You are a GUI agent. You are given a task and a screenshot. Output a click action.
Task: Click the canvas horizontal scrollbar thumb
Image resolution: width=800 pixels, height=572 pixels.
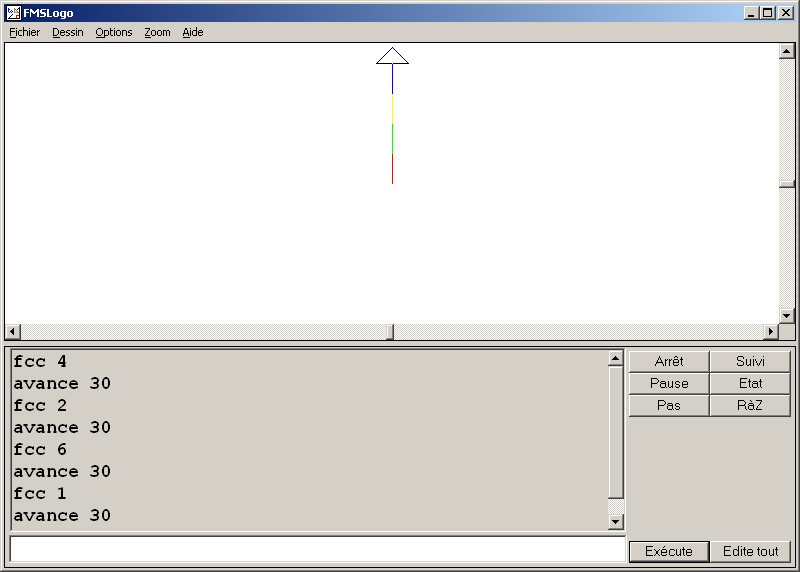pyautogui.click(x=390, y=332)
